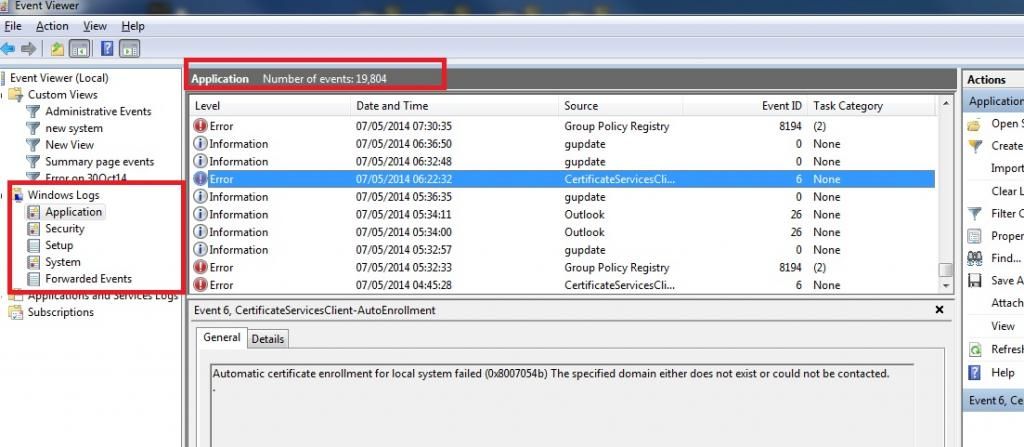This screenshot has width=1024, height=447.
Task: Toggle the Show/Hide Console Tree icon
Action: pos(80,49)
